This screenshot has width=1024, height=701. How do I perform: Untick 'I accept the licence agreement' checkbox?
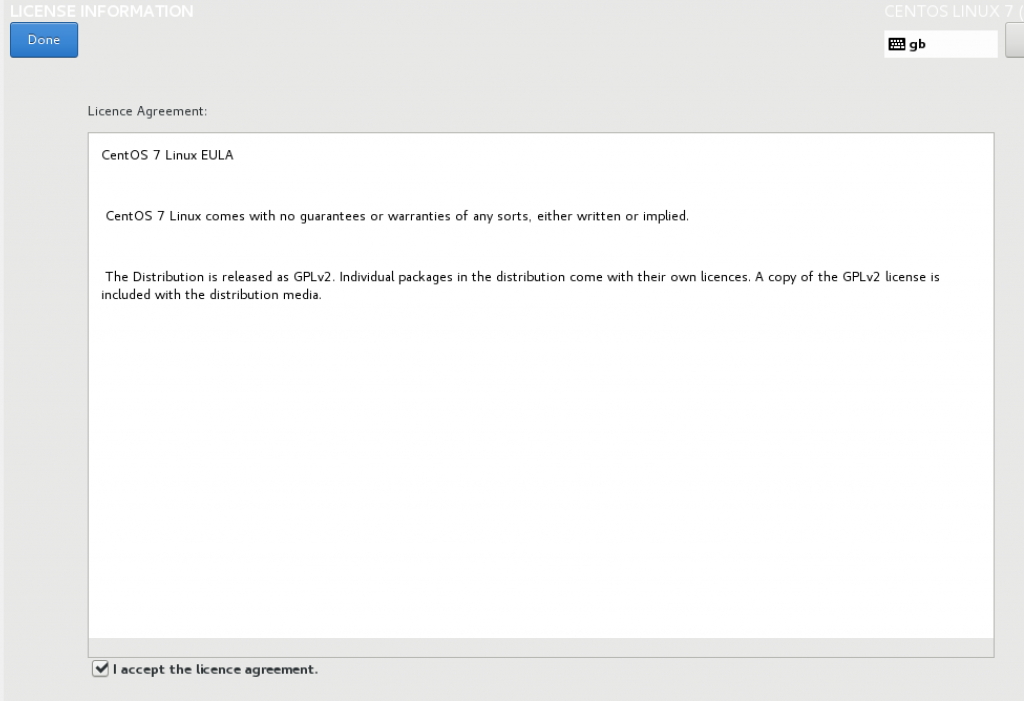101,668
